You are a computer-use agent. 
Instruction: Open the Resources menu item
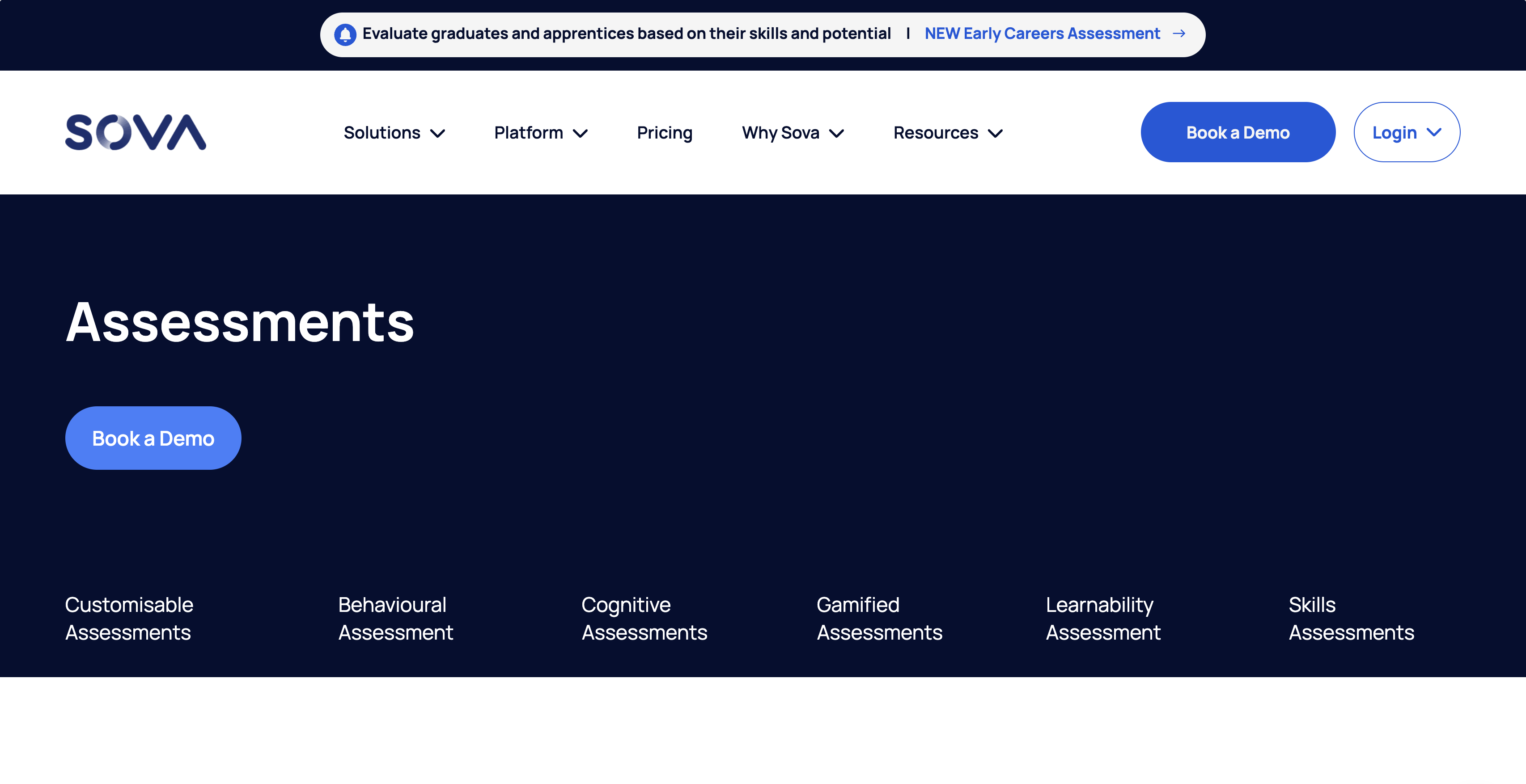tap(936, 133)
